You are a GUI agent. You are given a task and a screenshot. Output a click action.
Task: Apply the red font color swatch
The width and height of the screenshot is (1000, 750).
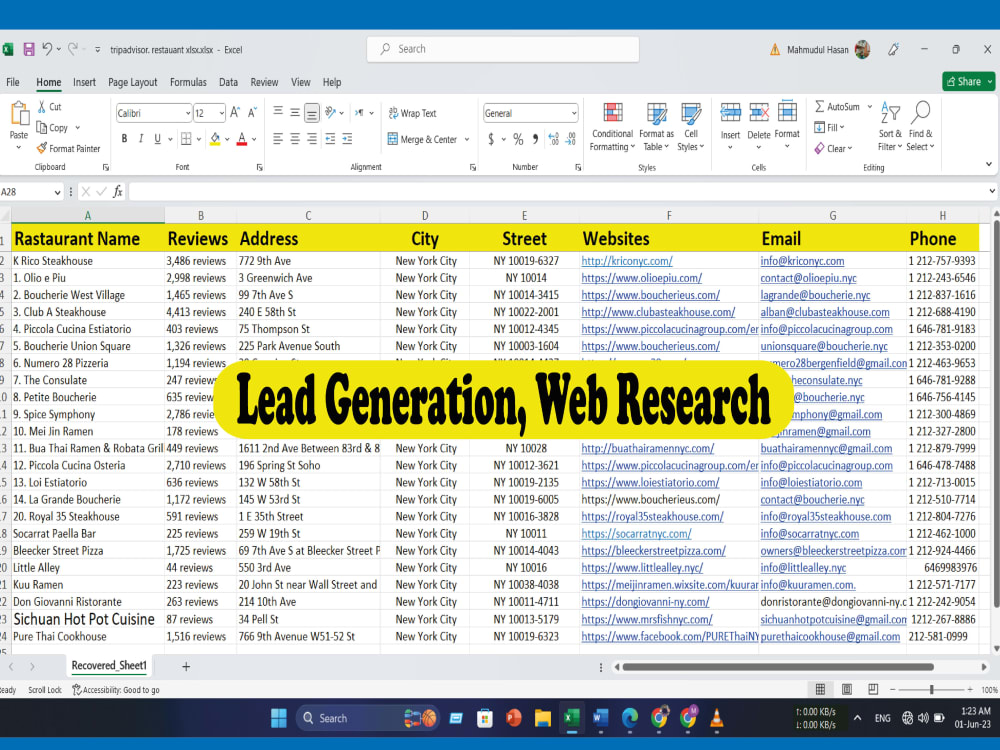coord(242,138)
